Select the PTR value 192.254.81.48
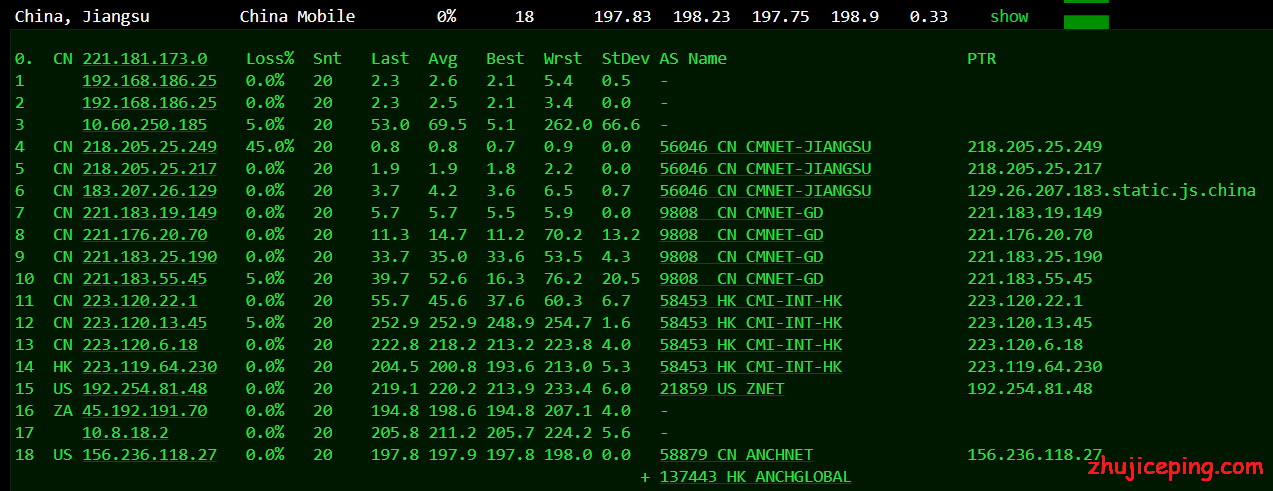1273x491 pixels. point(1030,389)
